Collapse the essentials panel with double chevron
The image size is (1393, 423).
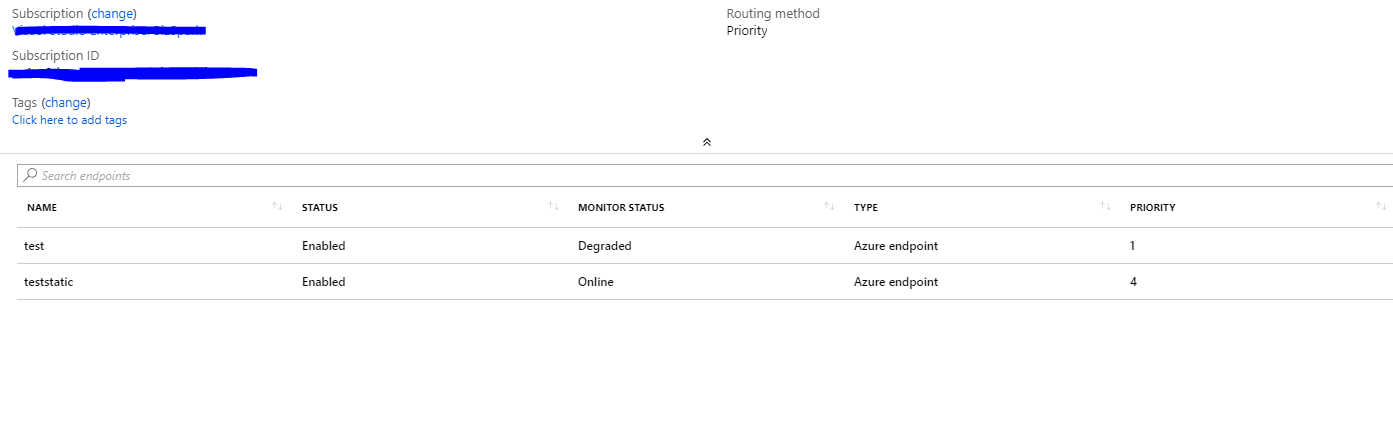click(x=706, y=142)
